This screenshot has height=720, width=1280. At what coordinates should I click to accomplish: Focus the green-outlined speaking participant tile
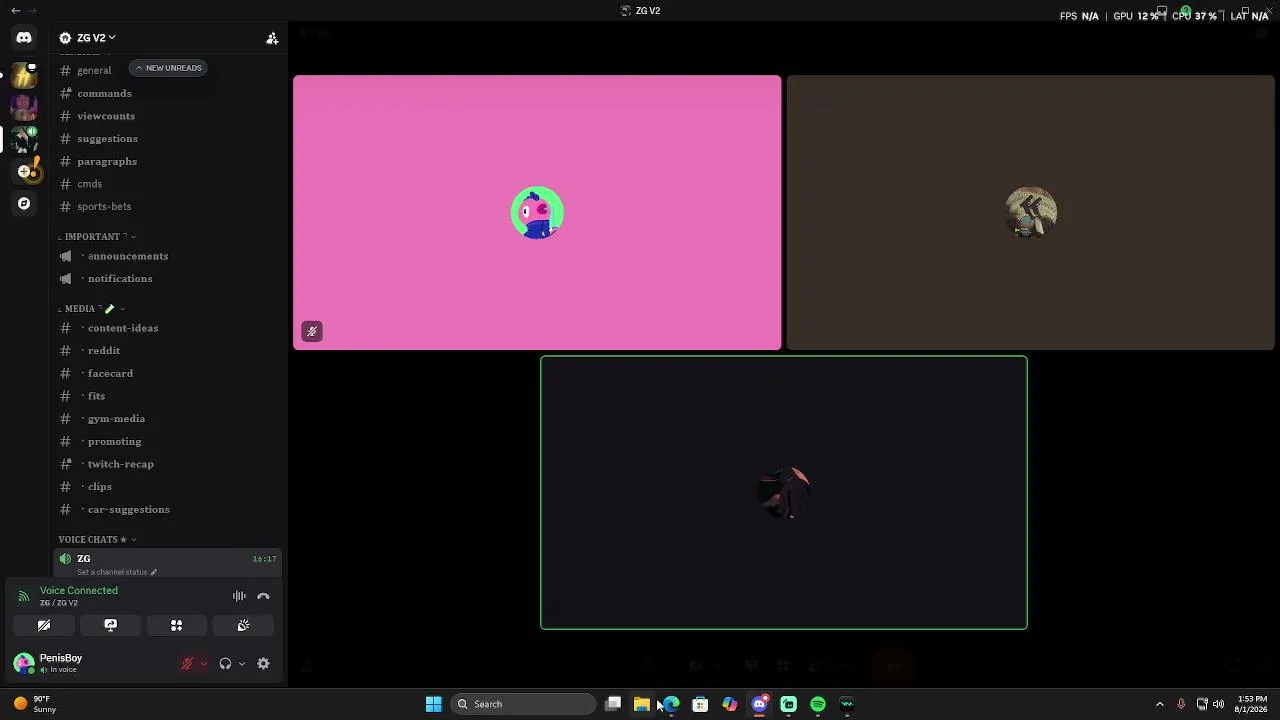[x=784, y=493]
